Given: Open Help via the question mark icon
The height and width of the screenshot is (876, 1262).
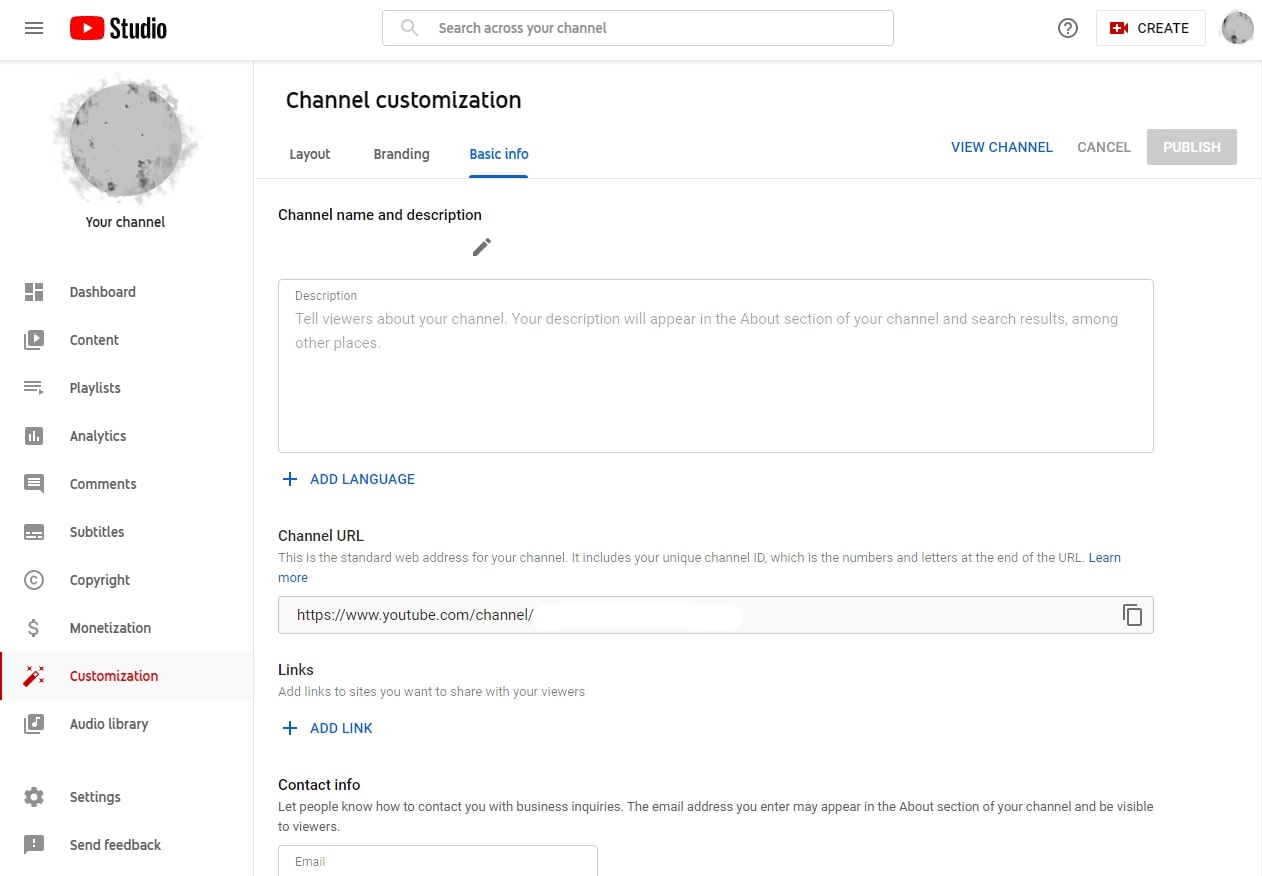Looking at the screenshot, I should click(x=1067, y=28).
